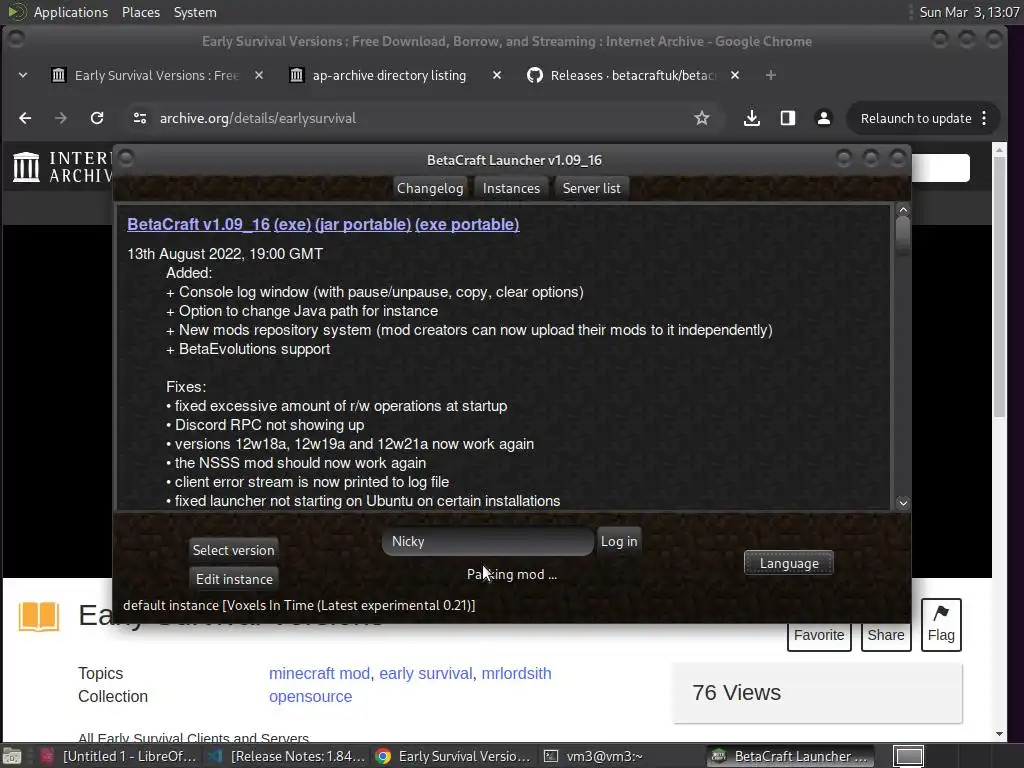Open the System menu
Viewport: 1024px width, 768px height.
[x=195, y=12]
